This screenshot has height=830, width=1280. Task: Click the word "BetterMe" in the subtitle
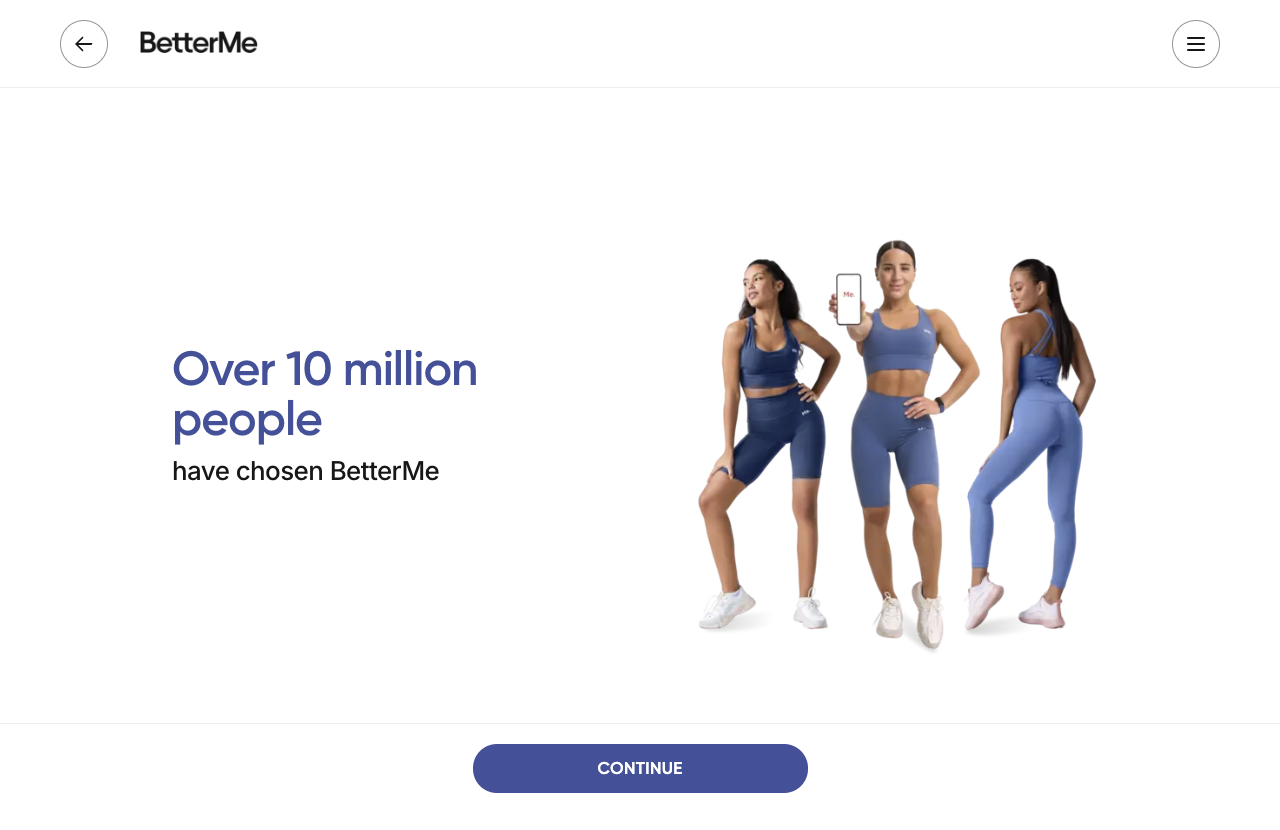pyautogui.click(x=385, y=471)
